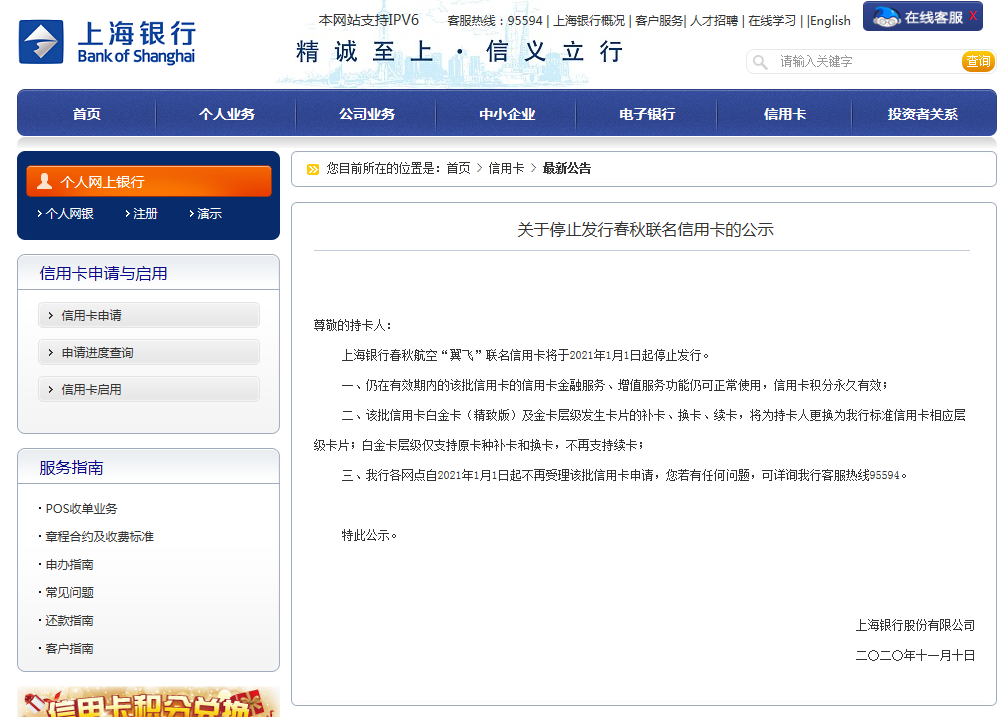This screenshot has height=717, width=1008.
Task: Open the 投资者关系 navigation tab
Action: click(922, 114)
